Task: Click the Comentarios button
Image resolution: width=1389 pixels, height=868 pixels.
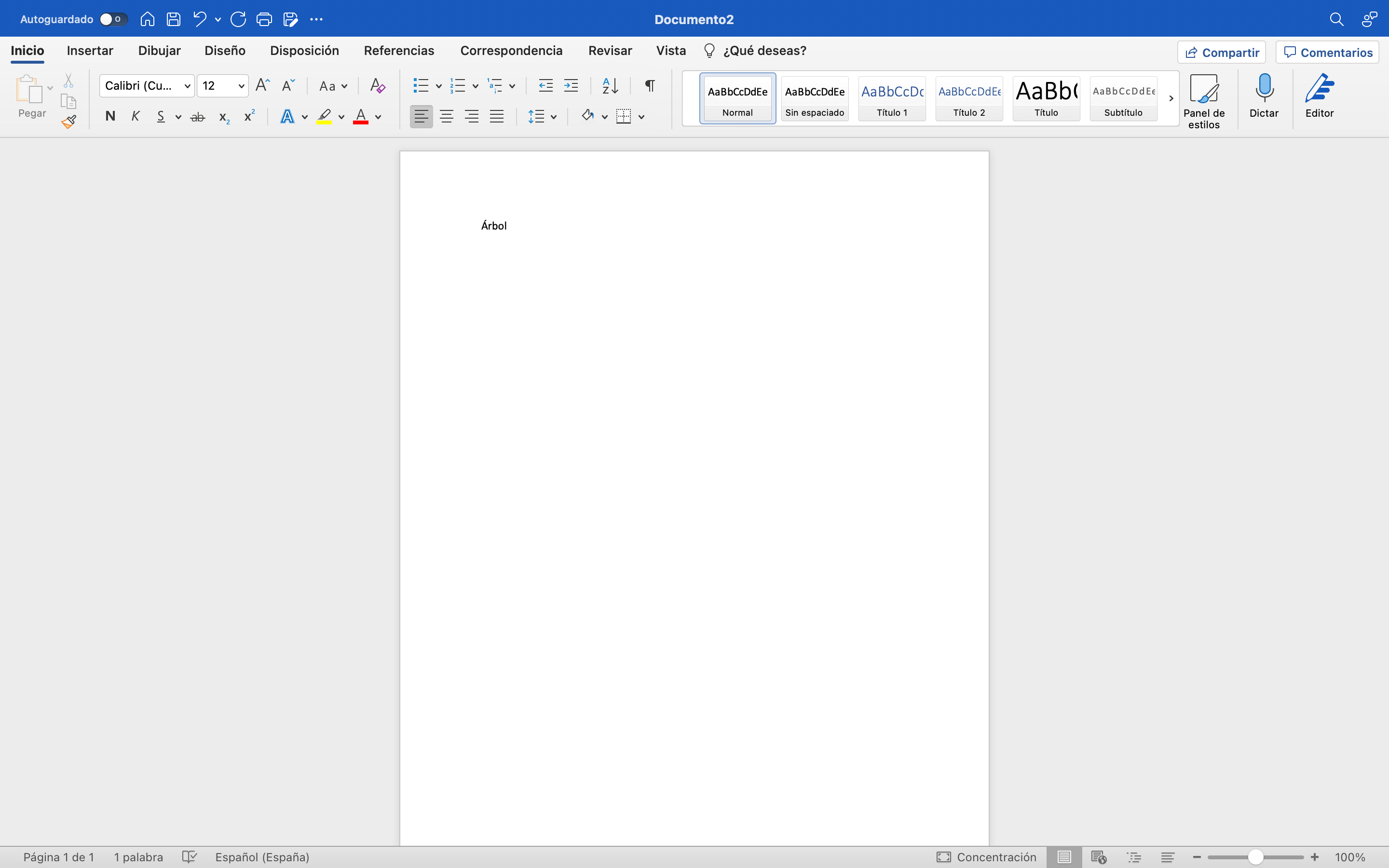Action: point(1327,52)
